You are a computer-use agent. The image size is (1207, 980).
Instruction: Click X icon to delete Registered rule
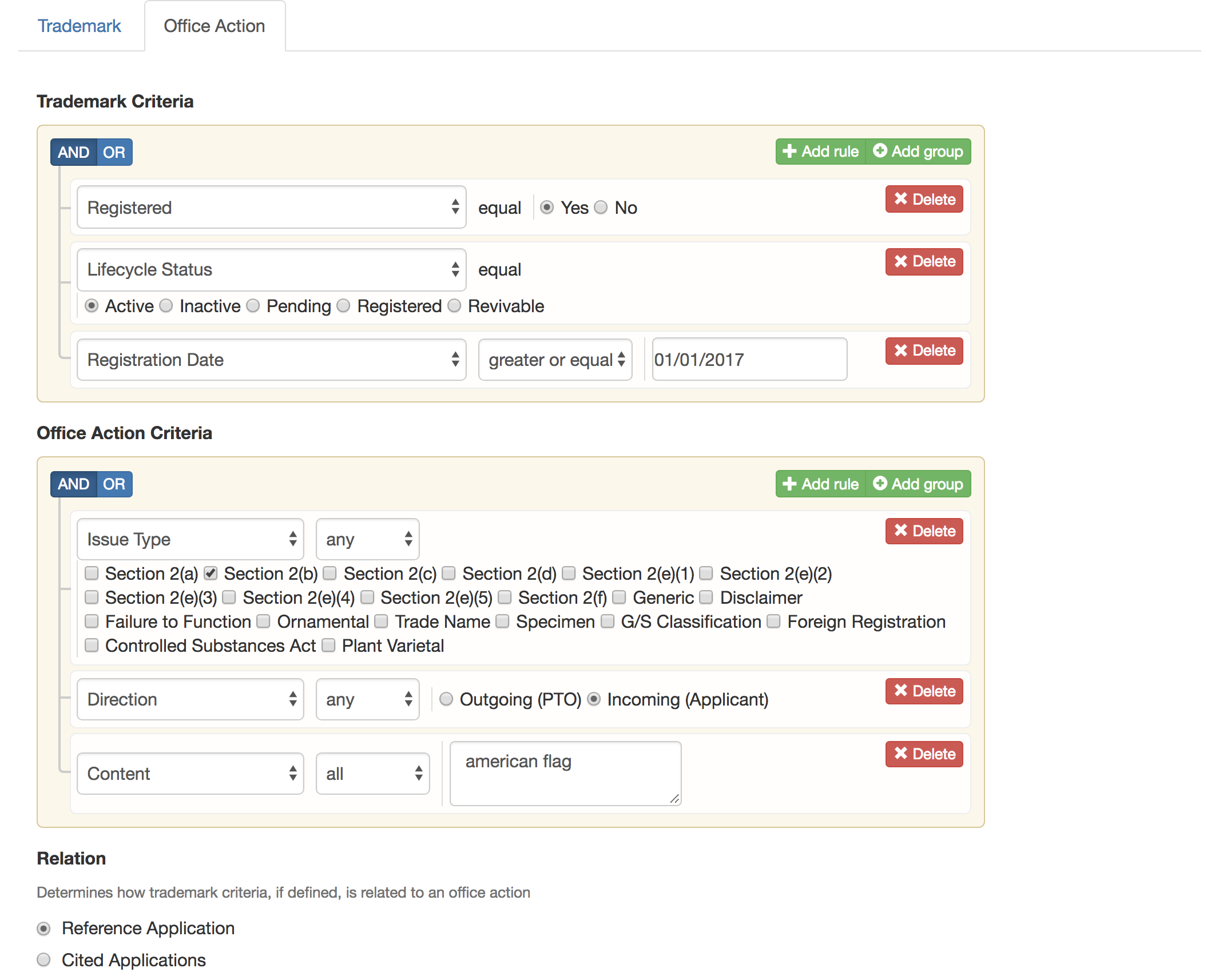pos(901,199)
